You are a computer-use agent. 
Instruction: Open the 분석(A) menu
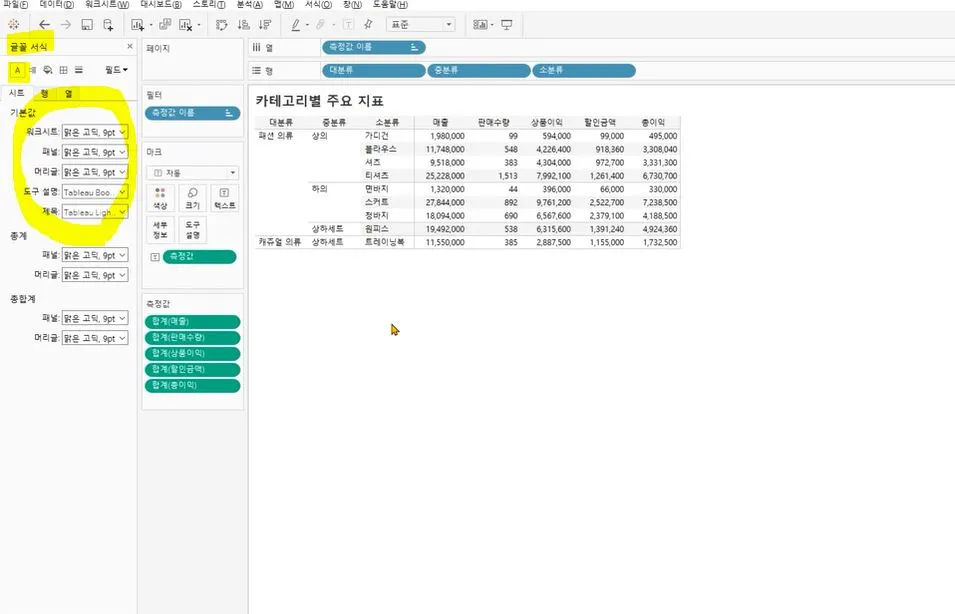(x=250, y=6)
